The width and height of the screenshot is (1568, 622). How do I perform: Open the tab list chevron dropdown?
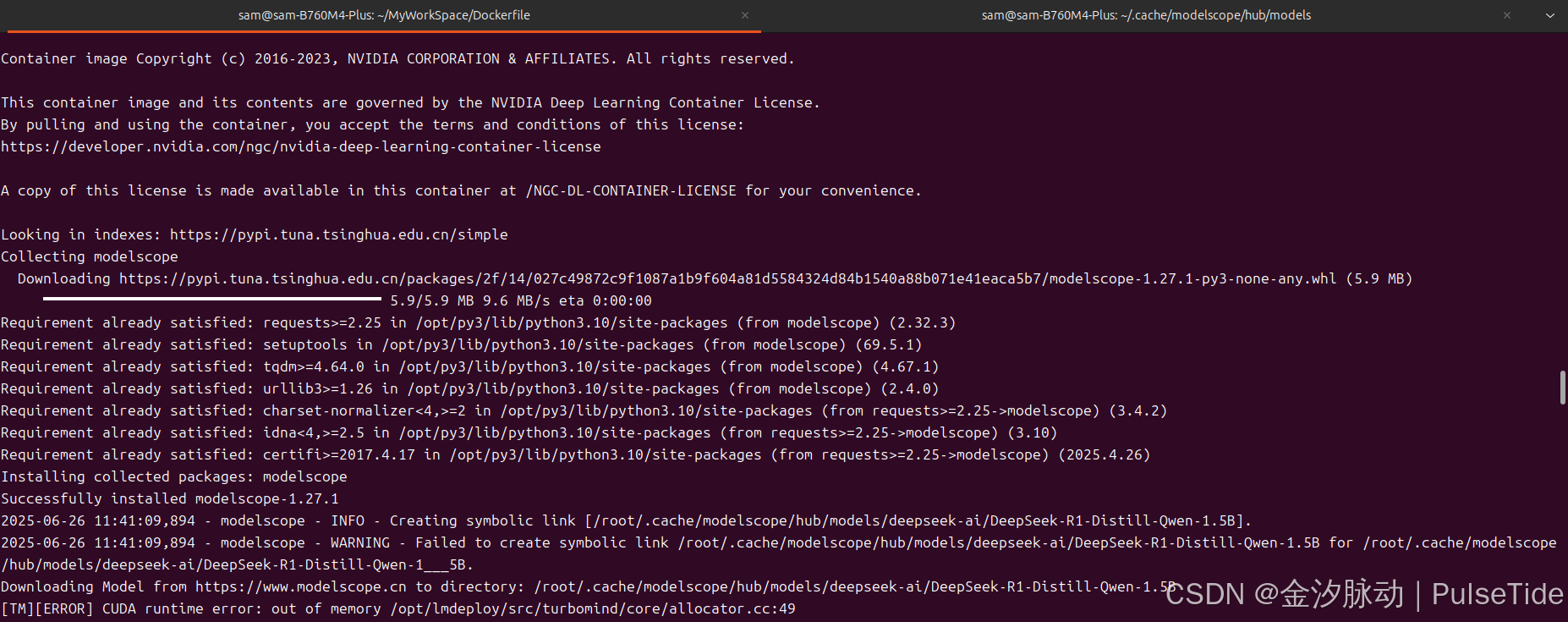point(1550,14)
